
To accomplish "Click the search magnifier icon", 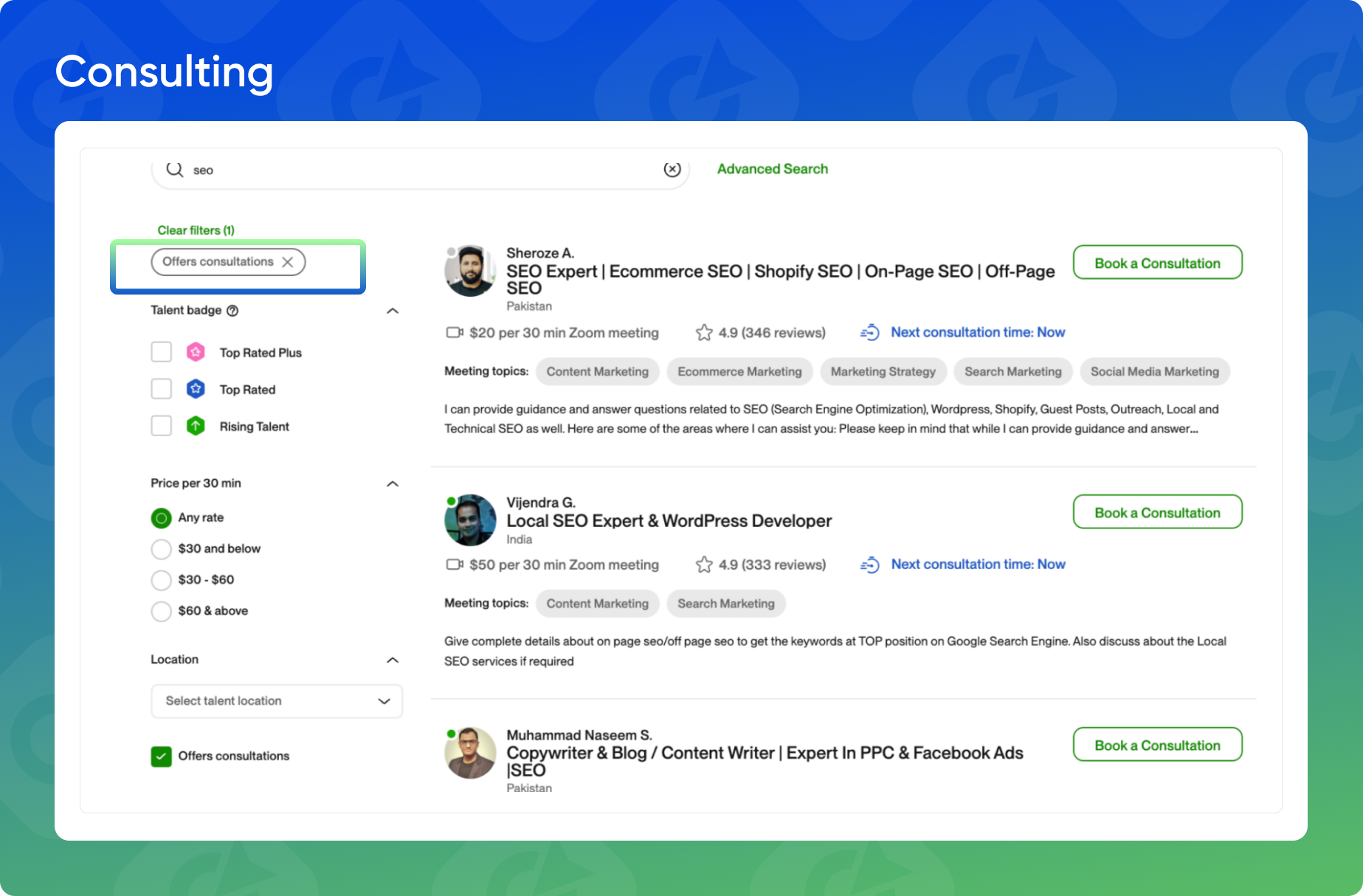I will click(175, 169).
